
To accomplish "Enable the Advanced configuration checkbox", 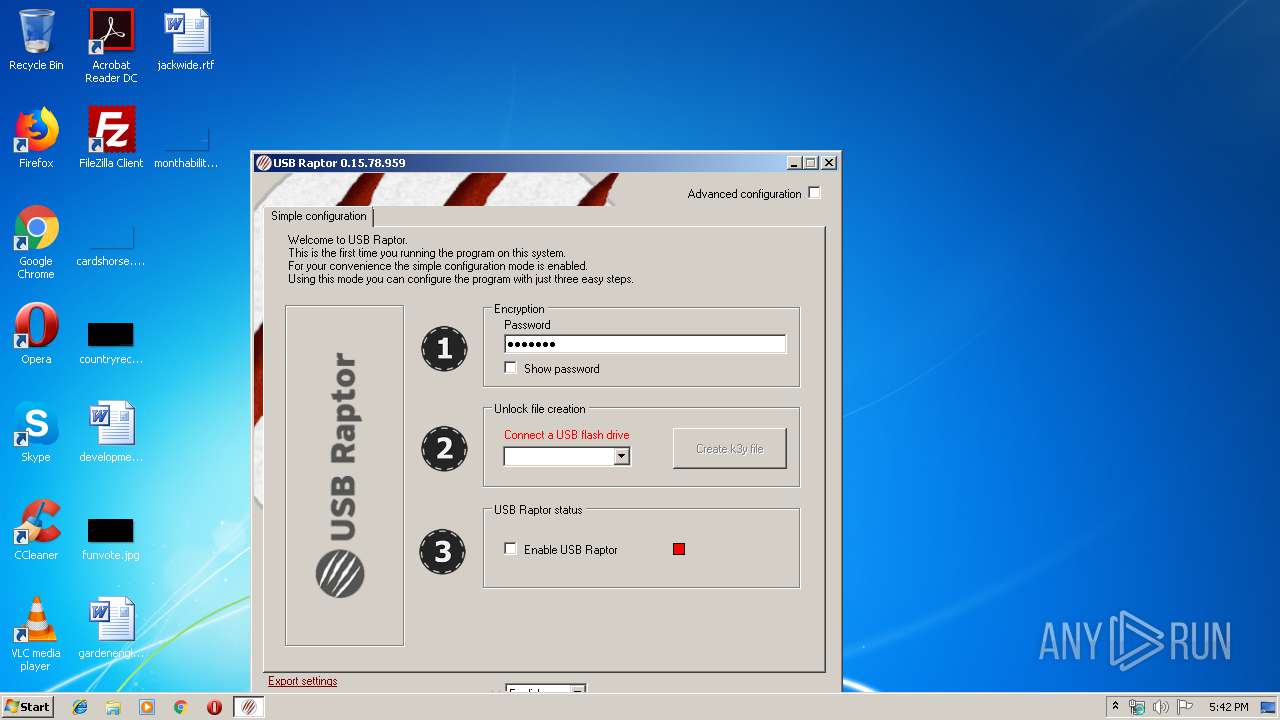I will (x=814, y=193).
